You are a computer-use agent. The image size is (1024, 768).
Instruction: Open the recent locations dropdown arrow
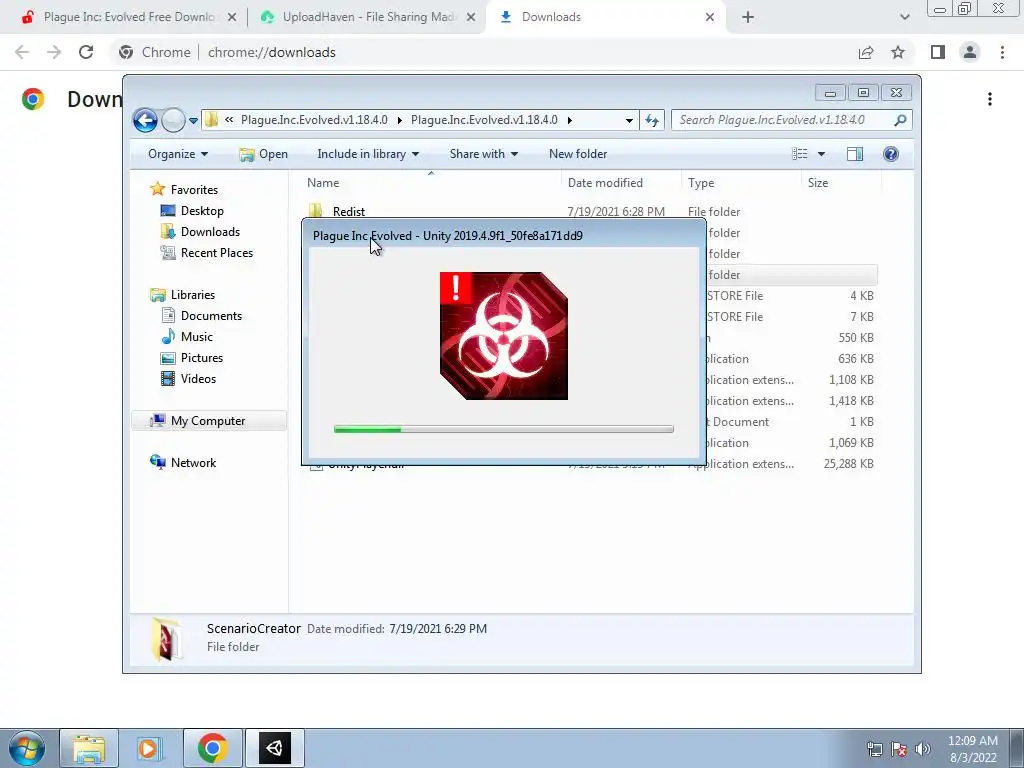[x=193, y=121]
